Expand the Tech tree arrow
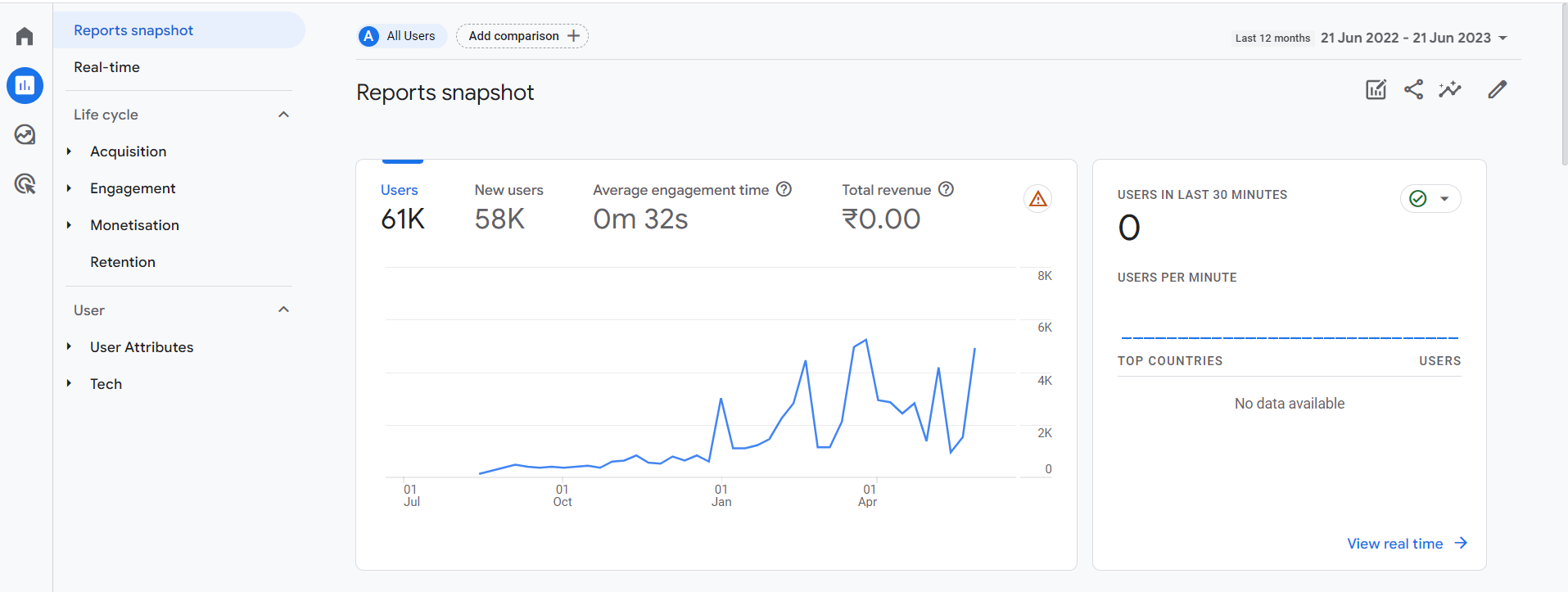 click(x=69, y=383)
